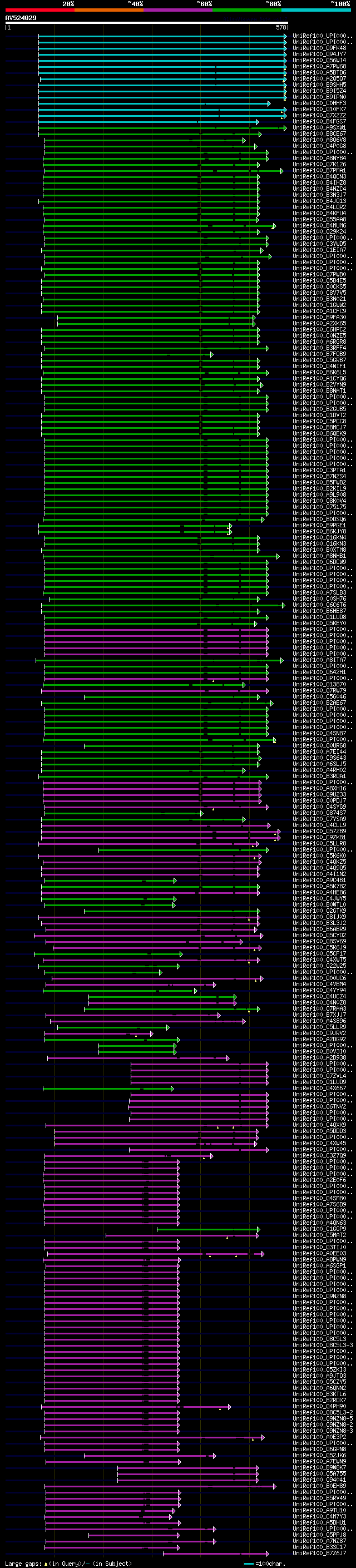The width and height of the screenshot is (356, 1568).
Task: Select the UniRef100_Q0URG8 label
Action: click(x=319, y=746)
